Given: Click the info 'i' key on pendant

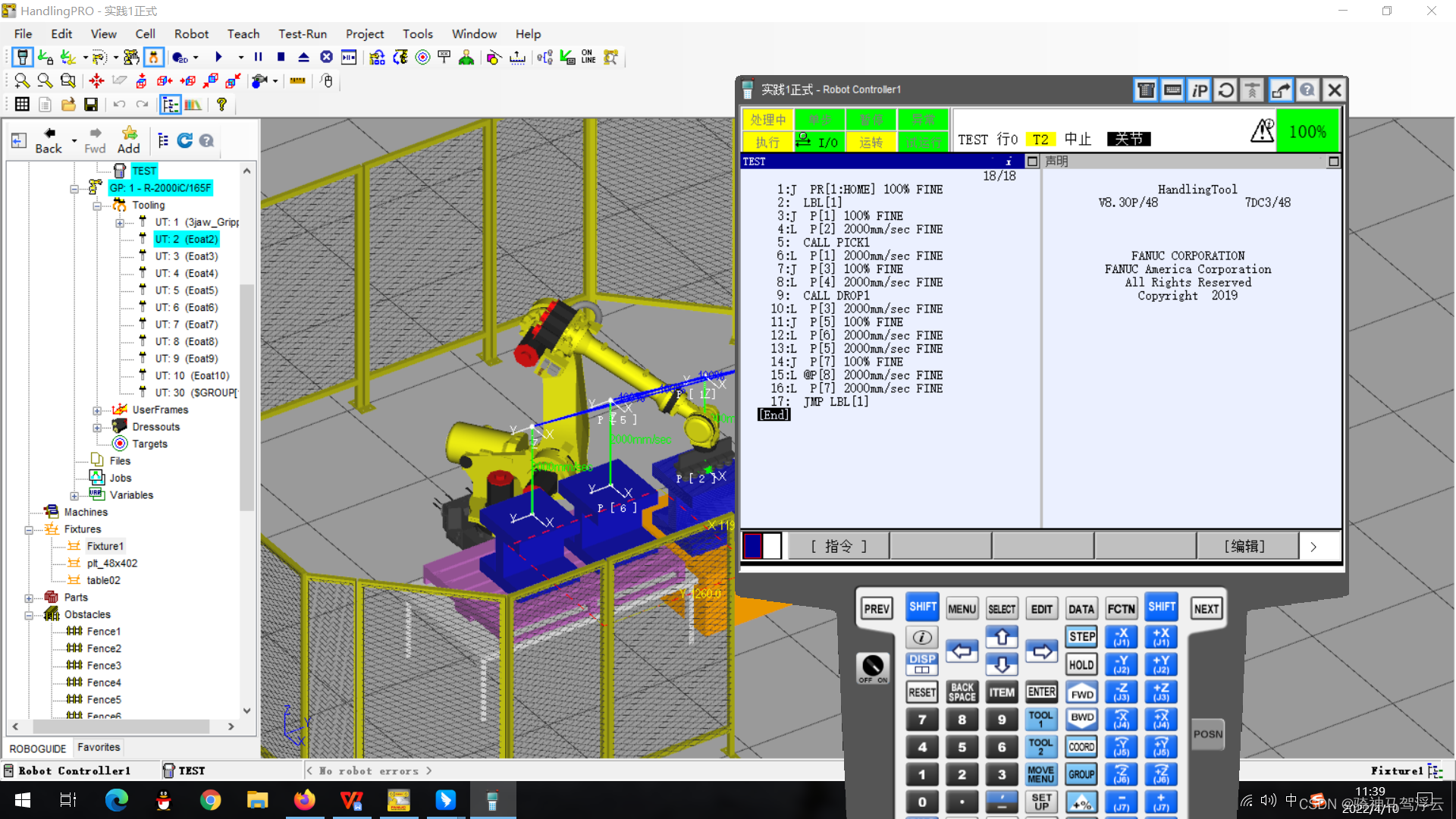Looking at the screenshot, I should [x=921, y=637].
